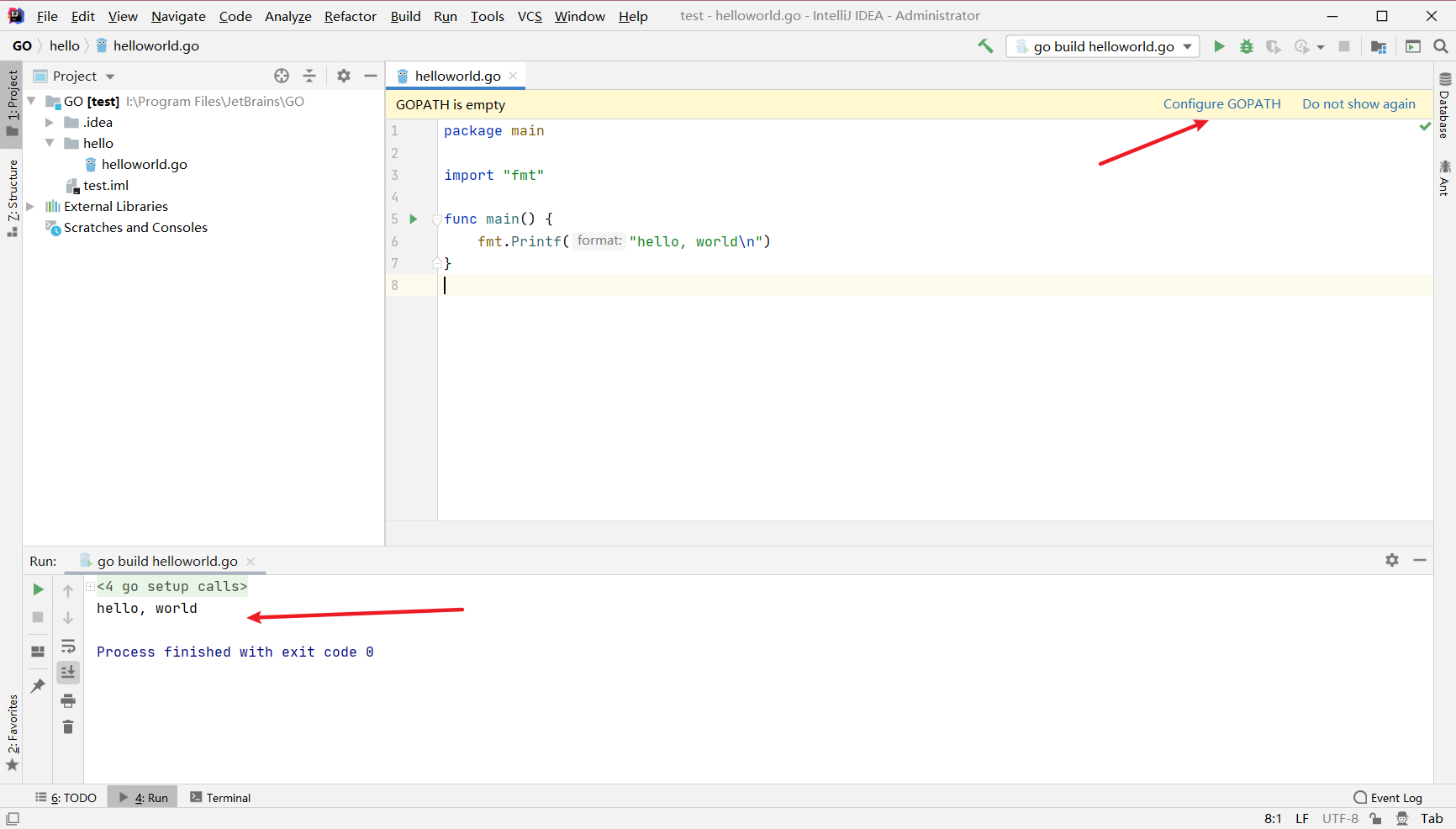Start debugging with the bug icon
This screenshot has width=1456, height=829.
coord(1247,46)
